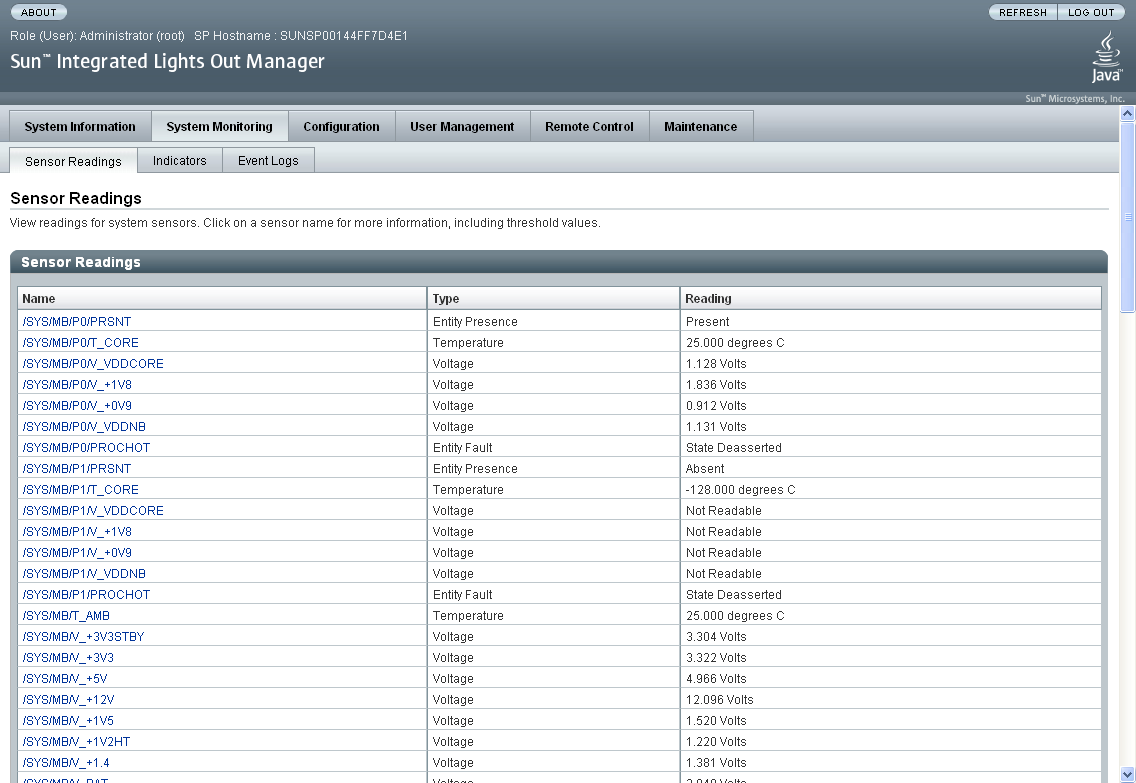Open the /SYS/MB/P0/V_+1V8 sensor

77,385
